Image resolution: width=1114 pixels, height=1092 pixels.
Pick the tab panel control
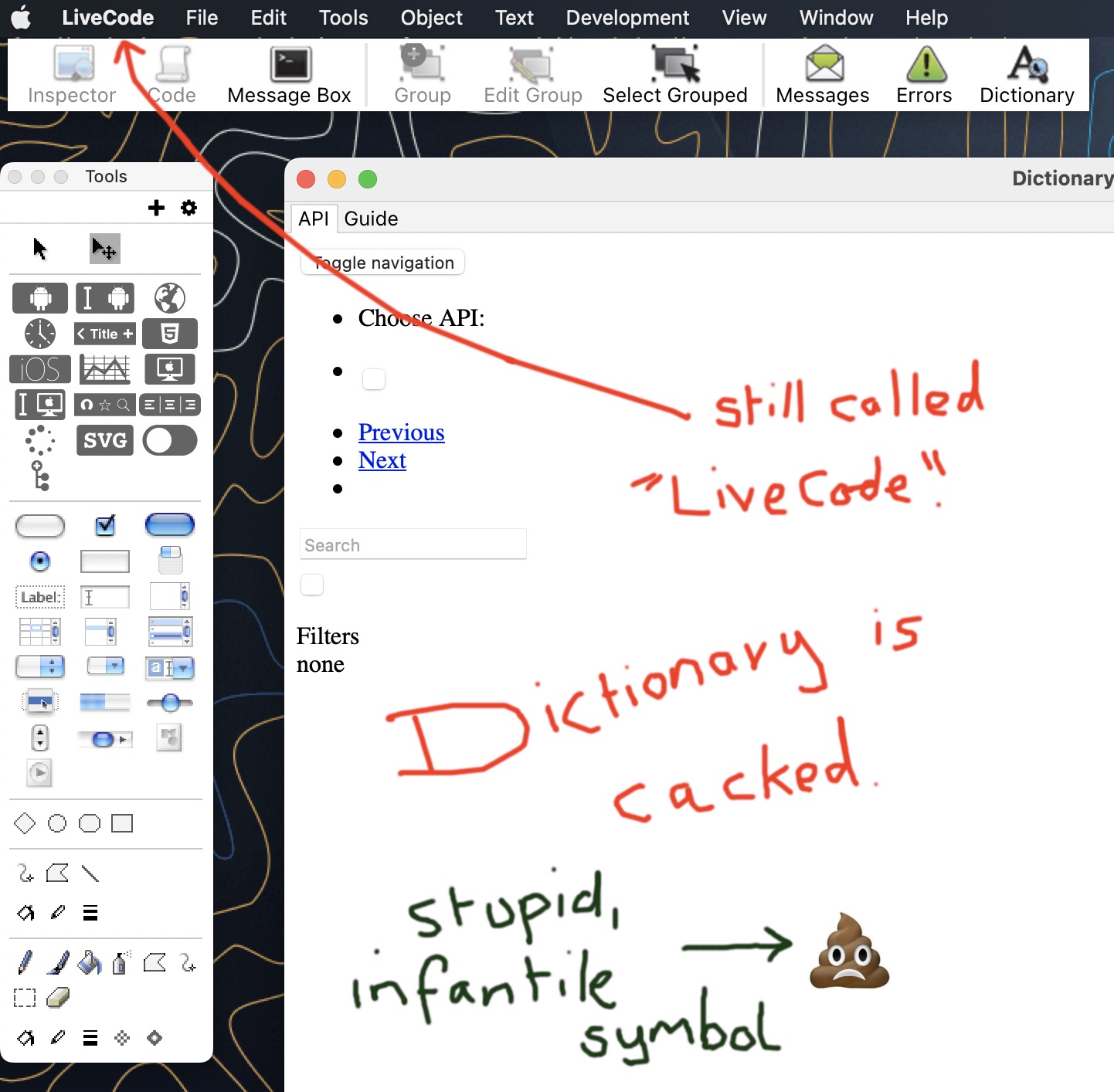point(170,560)
